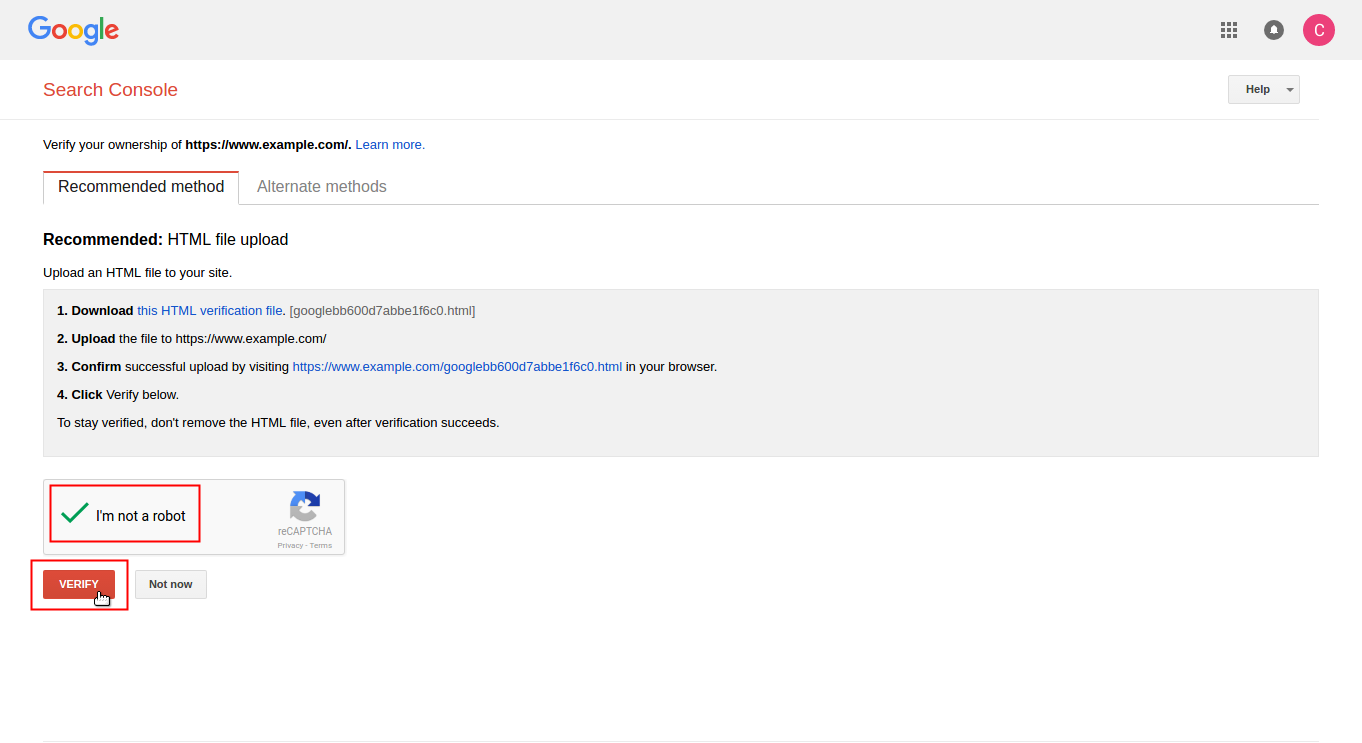Click the "I'm not a robot" label

[141, 516]
